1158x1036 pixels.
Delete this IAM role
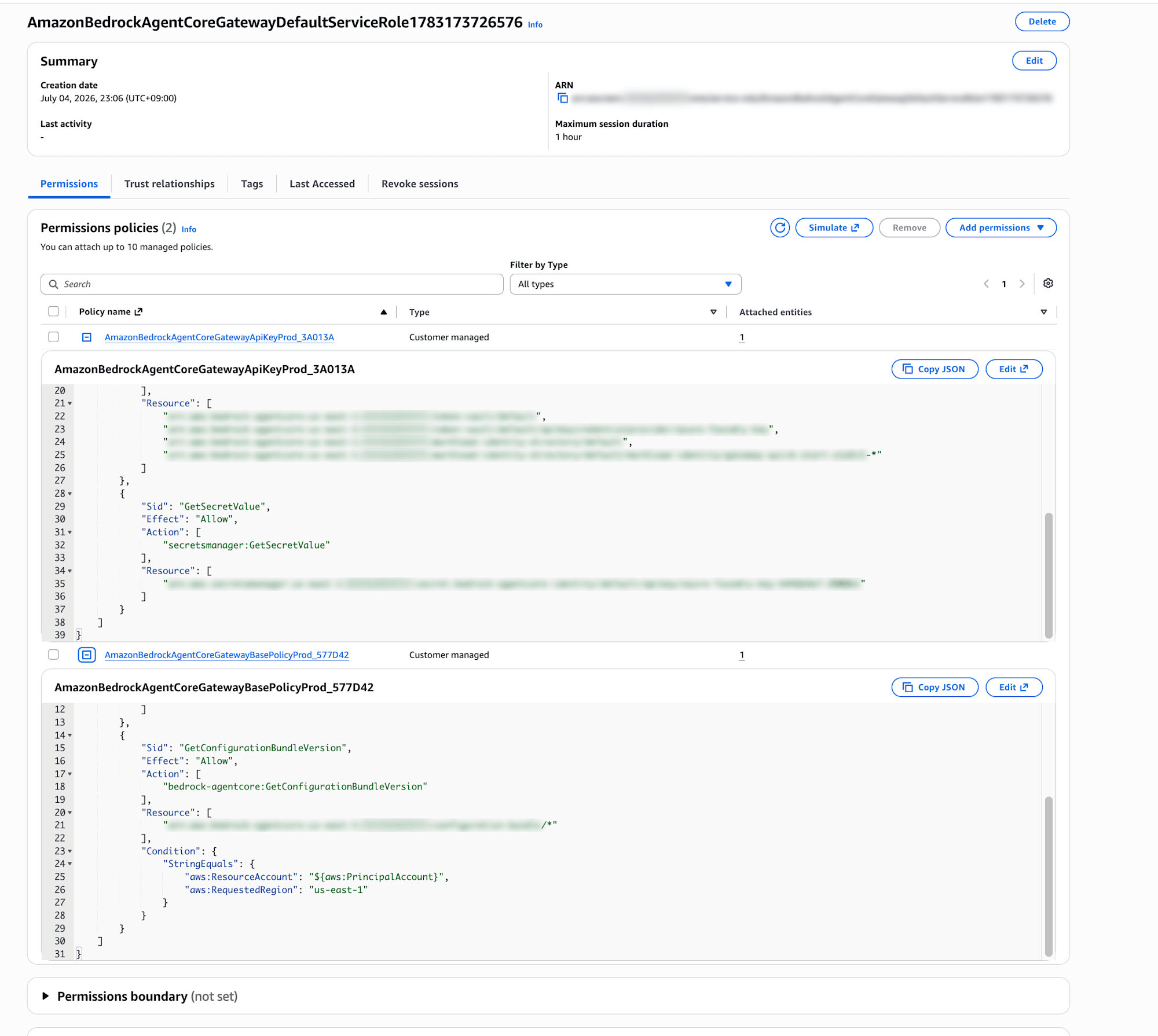point(1042,21)
